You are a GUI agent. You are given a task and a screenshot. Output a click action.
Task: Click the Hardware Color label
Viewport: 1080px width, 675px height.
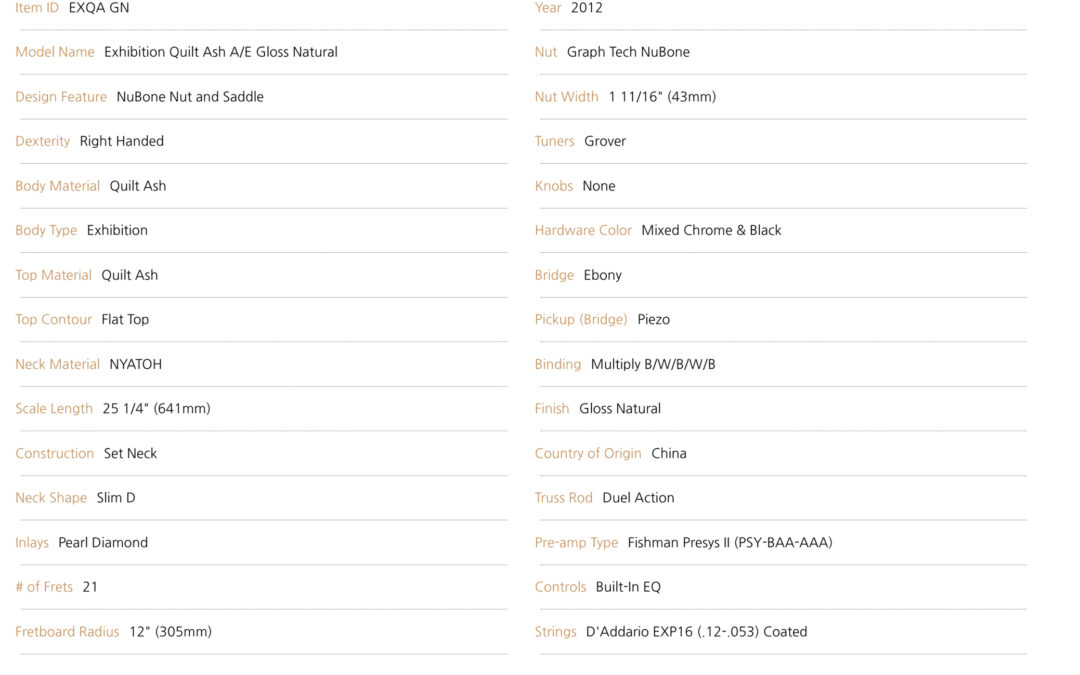(583, 231)
